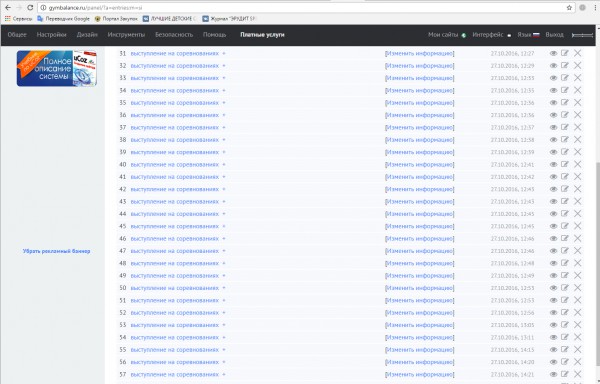The image size is (600, 384).
Task: Open the edit icon for entry 55
Action: coord(565,350)
